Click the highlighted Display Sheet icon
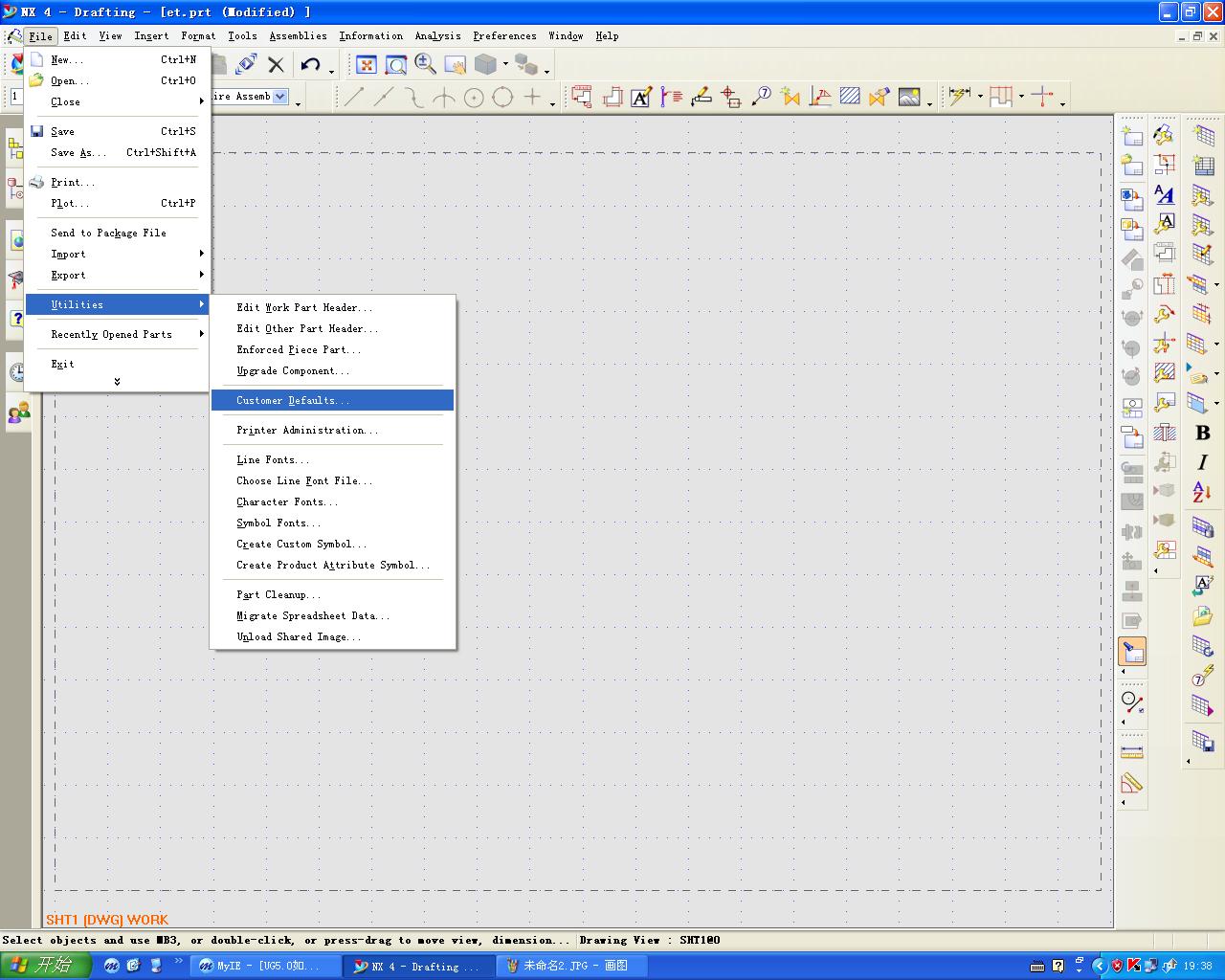This screenshot has width=1225, height=980. click(1132, 651)
